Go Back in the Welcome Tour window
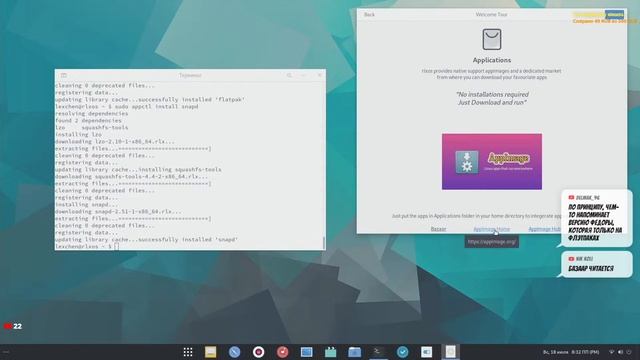Screen dimensions: 640x360 coord(369,15)
